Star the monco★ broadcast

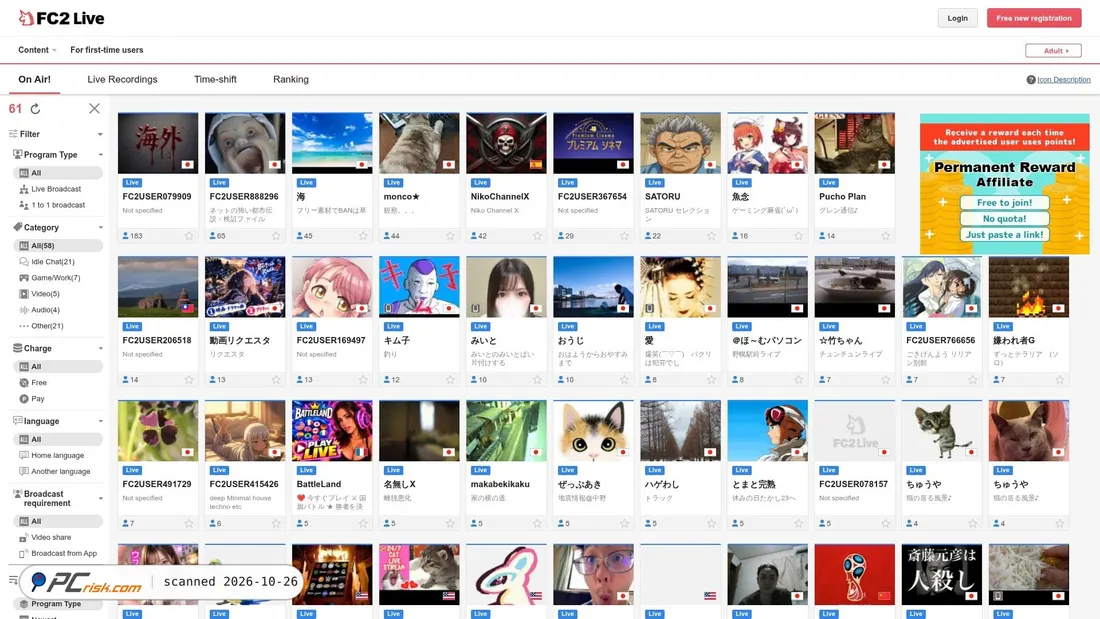(x=450, y=236)
